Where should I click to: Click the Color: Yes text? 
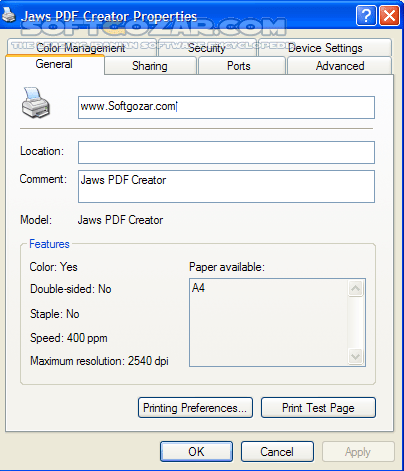53,267
